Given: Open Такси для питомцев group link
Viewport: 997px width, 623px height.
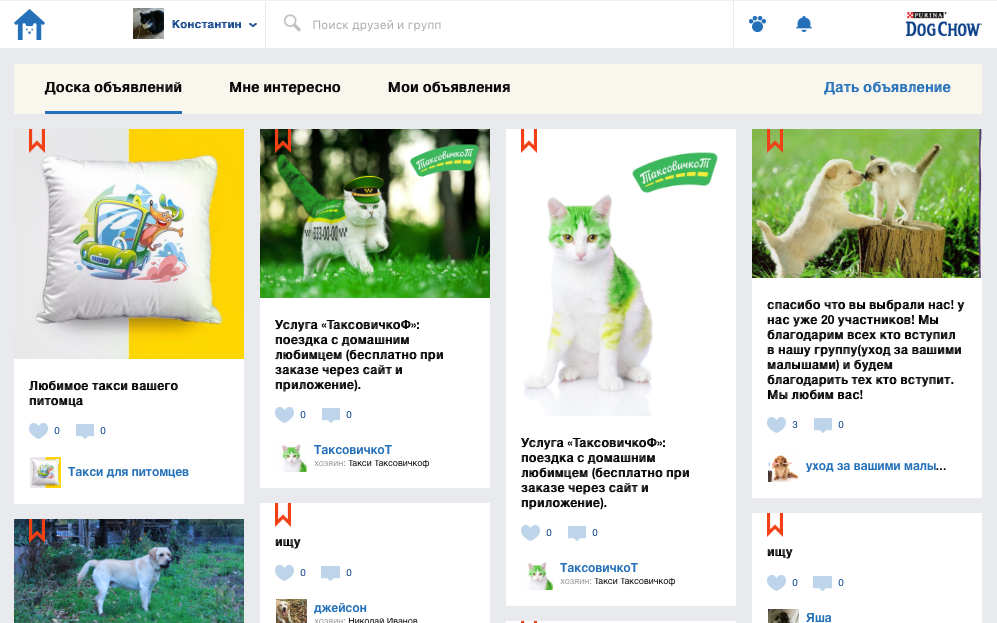Looking at the screenshot, I should pos(128,472).
